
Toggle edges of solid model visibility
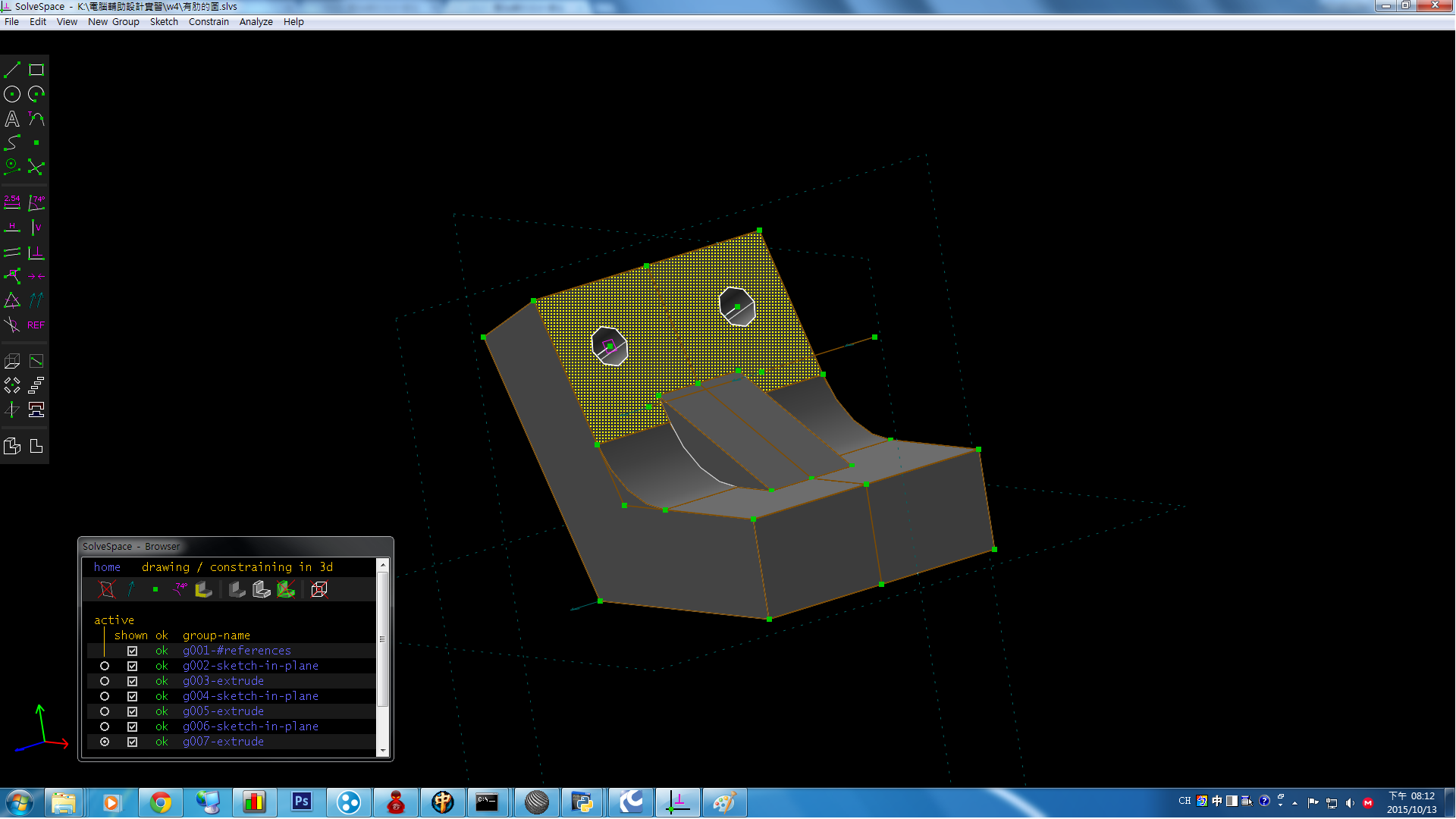pyautogui.click(x=262, y=589)
